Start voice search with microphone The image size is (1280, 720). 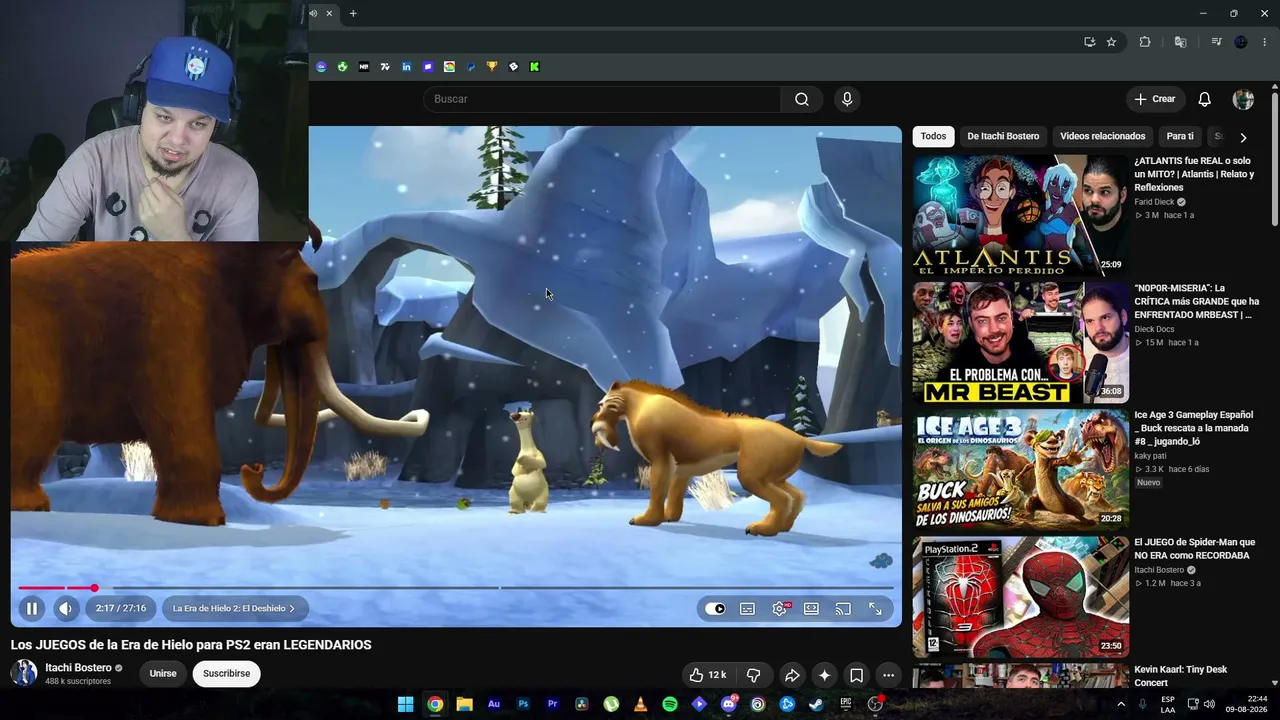point(847,99)
